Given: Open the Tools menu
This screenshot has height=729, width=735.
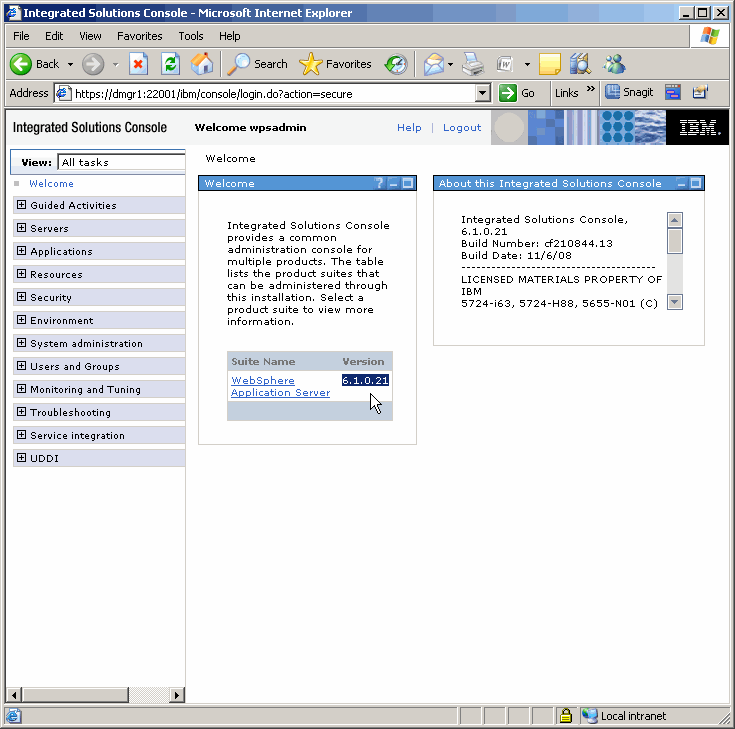Looking at the screenshot, I should (x=190, y=36).
